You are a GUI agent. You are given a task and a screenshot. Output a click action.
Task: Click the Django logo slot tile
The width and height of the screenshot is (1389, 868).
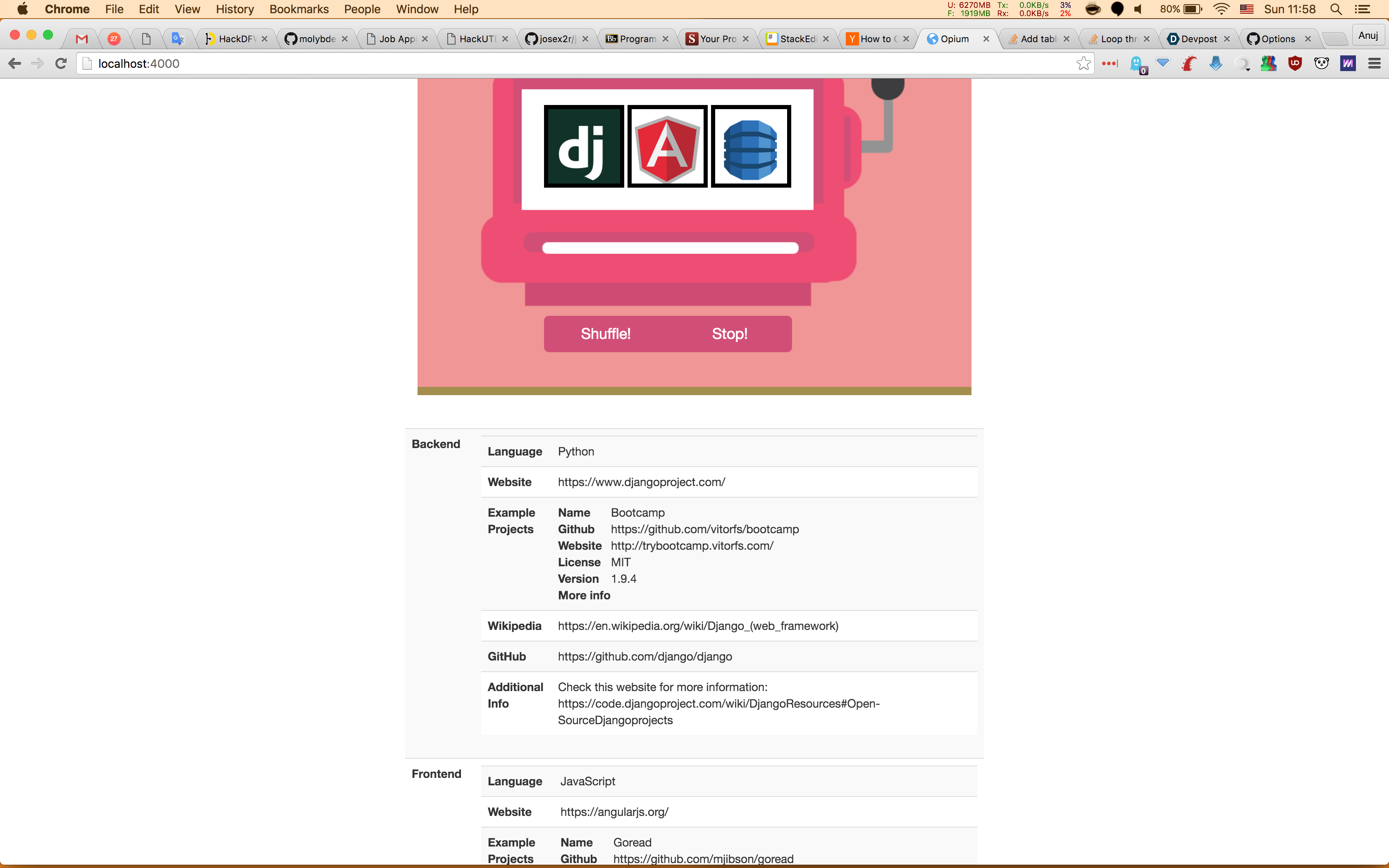pos(584,146)
